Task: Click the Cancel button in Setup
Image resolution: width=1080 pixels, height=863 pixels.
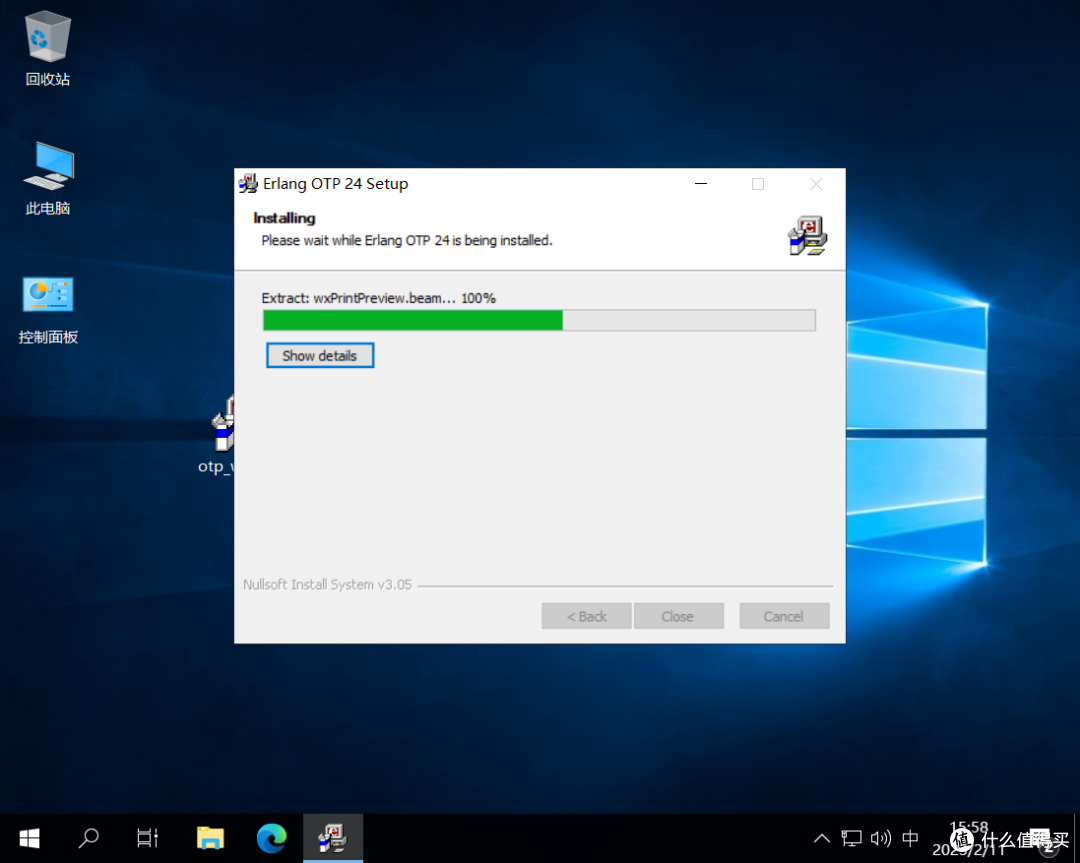Action: pyautogui.click(x=784, y=616)
